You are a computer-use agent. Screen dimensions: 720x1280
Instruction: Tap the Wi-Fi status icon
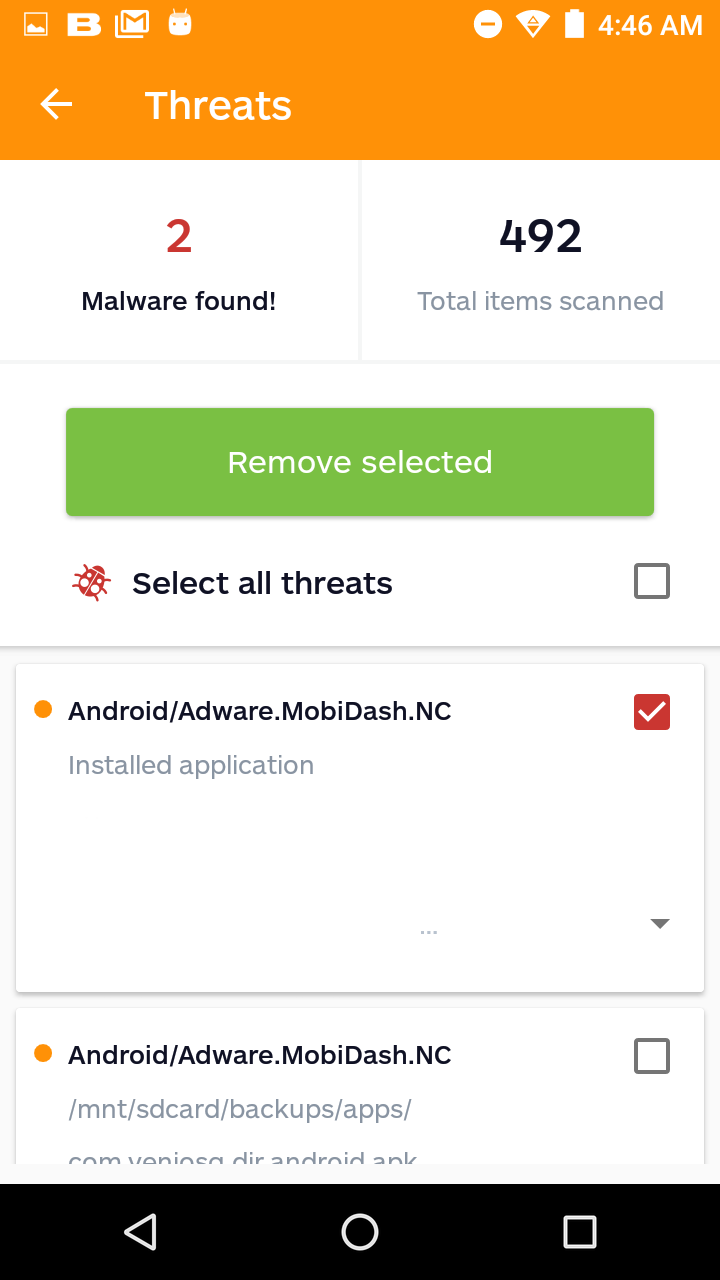[x=533, y=25]
